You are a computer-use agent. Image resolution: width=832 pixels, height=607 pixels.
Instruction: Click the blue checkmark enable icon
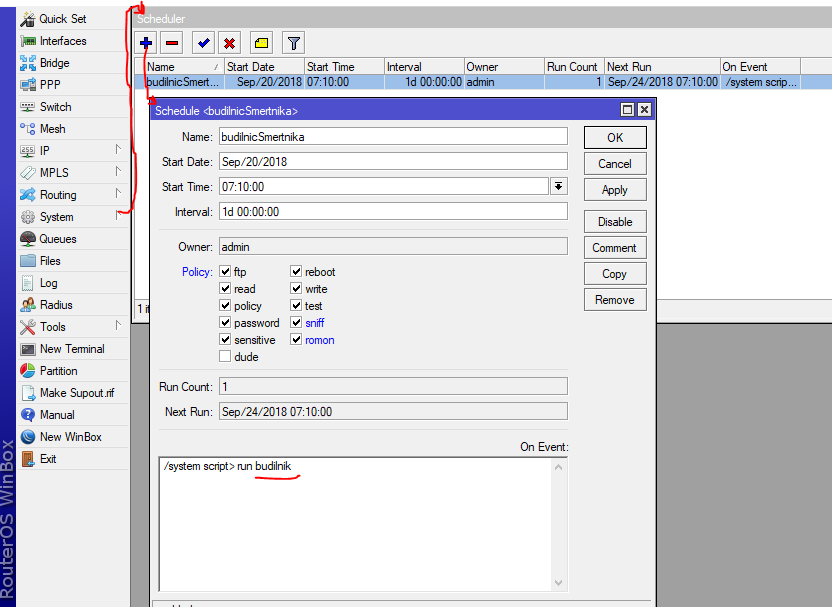click(204, 42)
